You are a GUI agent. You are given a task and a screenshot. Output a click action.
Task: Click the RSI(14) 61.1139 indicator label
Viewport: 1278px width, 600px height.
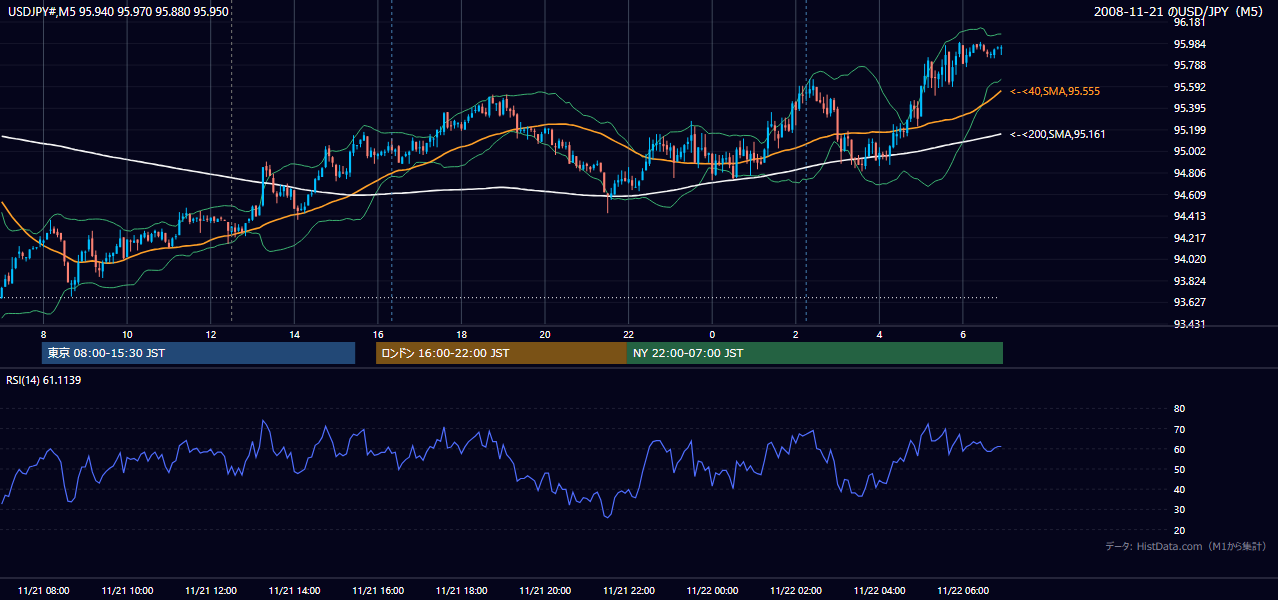[x=44, y=380]
